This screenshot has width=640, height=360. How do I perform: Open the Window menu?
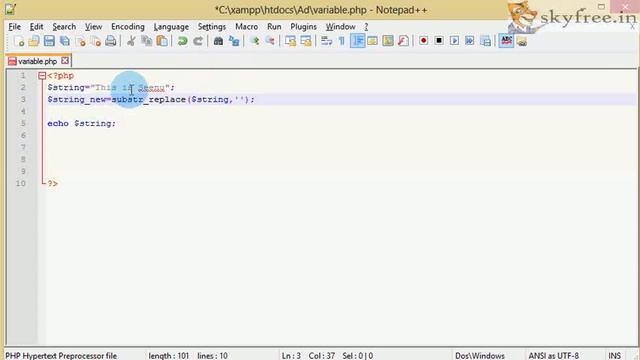(x=340, y=27)
